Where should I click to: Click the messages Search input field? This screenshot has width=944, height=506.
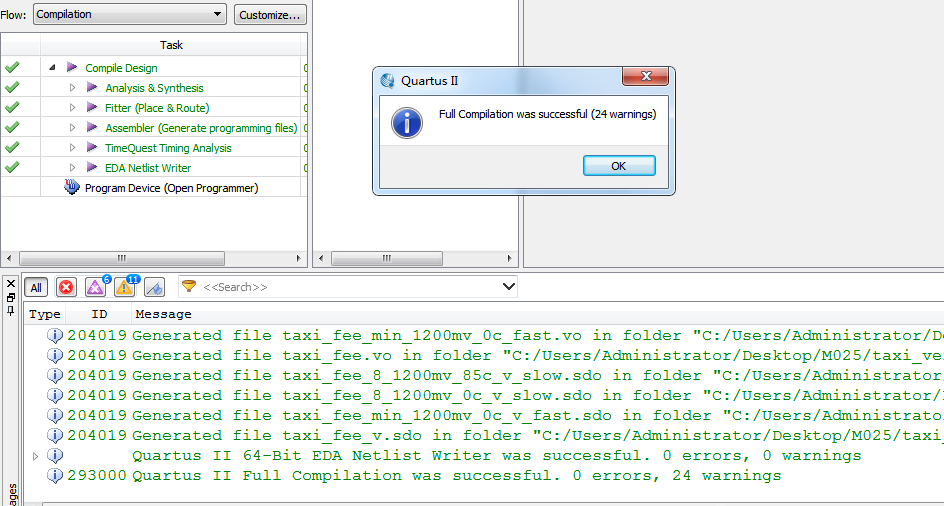click(x=350, y=287)
